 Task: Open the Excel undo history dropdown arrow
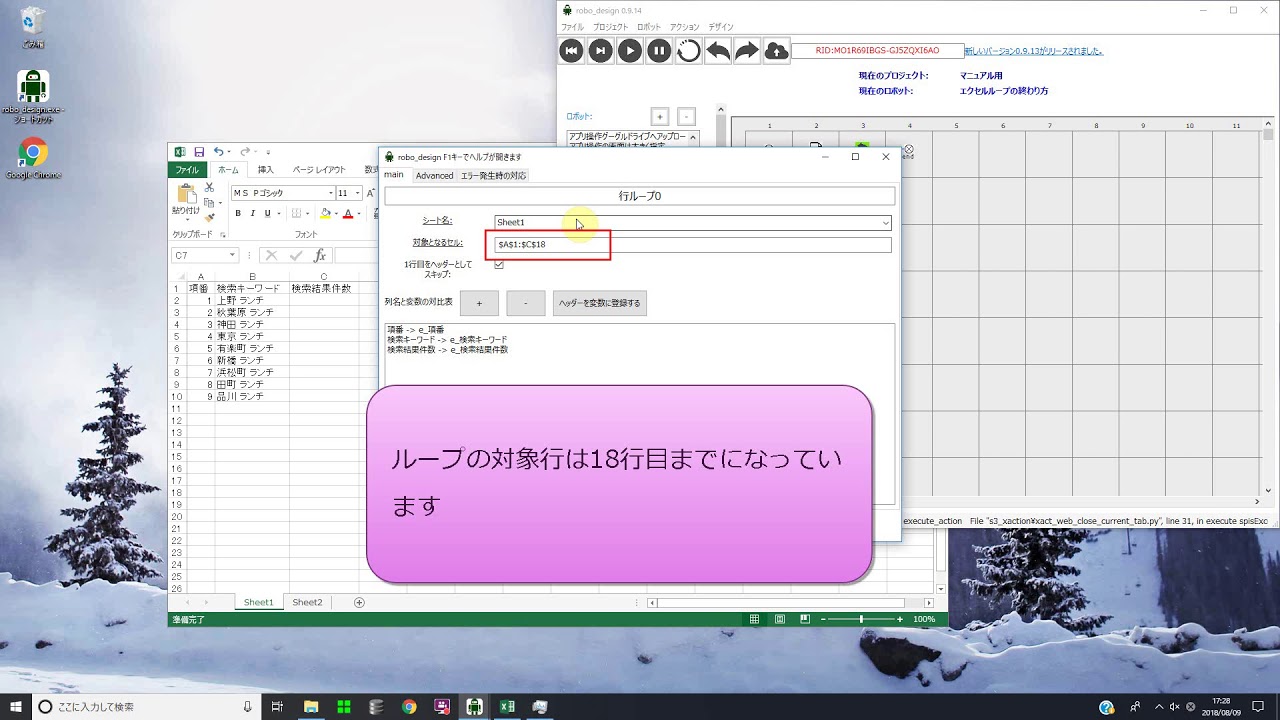[230, 152]
